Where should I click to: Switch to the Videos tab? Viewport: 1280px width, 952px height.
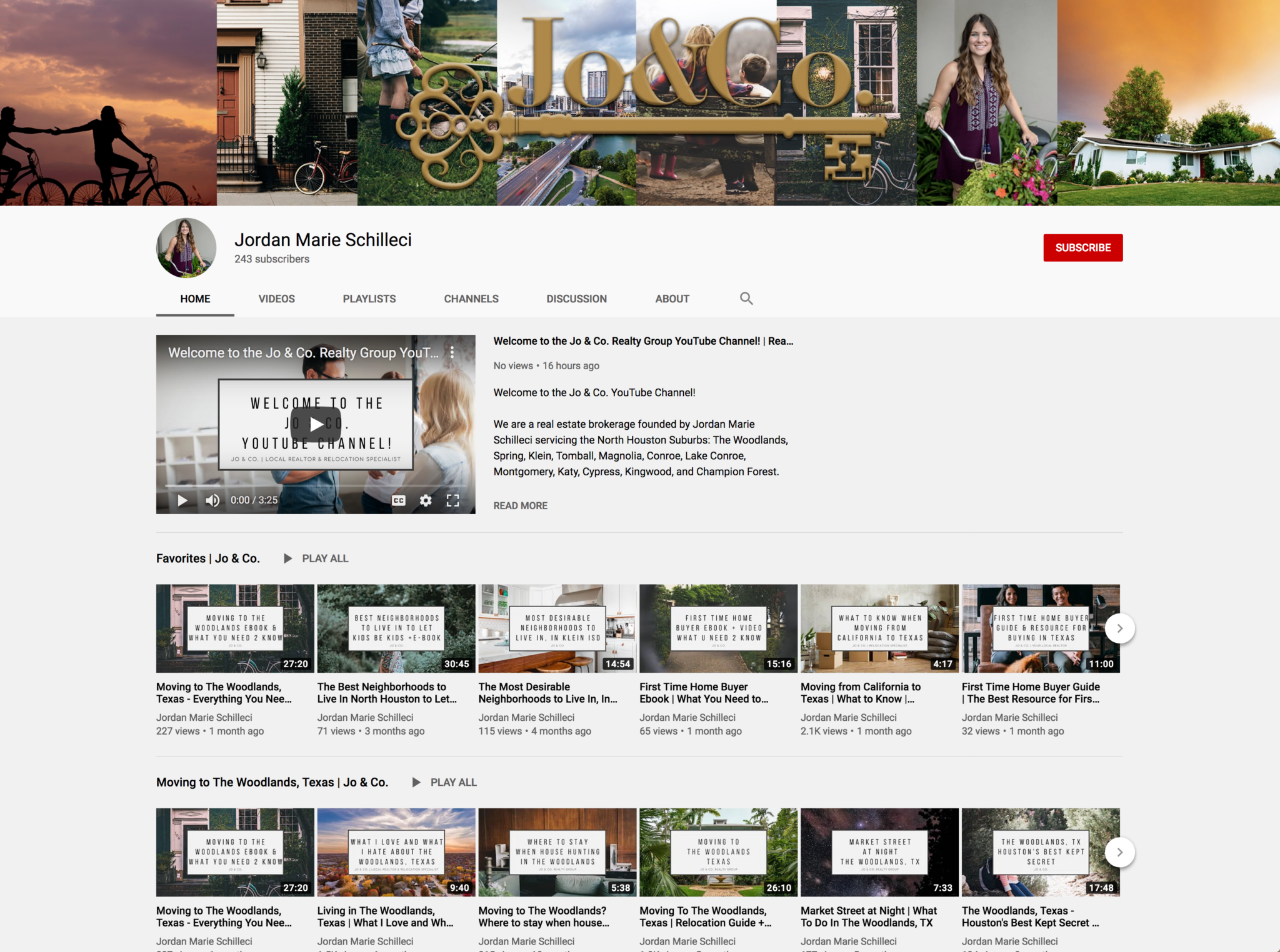276,299
